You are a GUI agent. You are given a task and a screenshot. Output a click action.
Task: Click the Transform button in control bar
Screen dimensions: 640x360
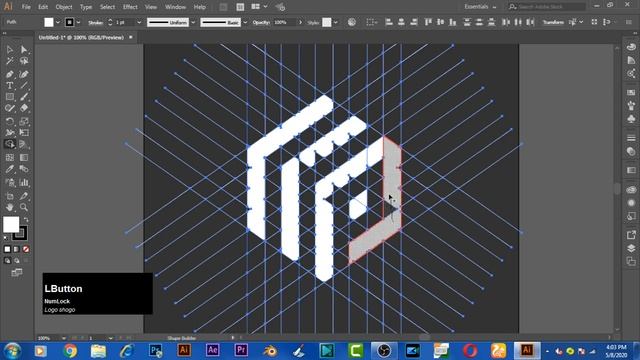pos(553,22)
